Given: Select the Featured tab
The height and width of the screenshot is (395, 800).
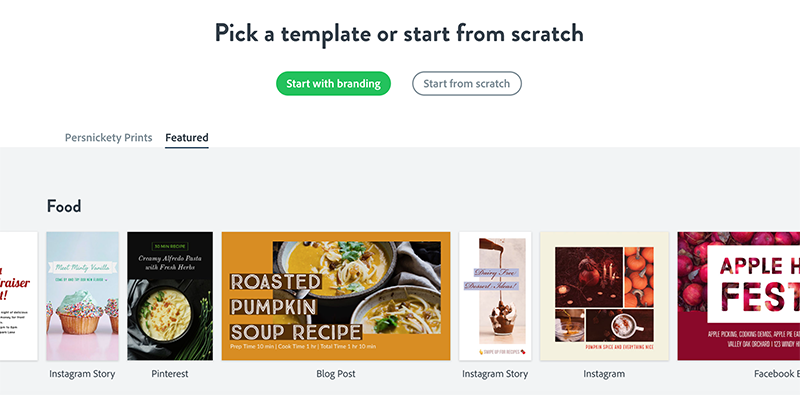Looking at the screenshot, I should click(x=187, y=138).
